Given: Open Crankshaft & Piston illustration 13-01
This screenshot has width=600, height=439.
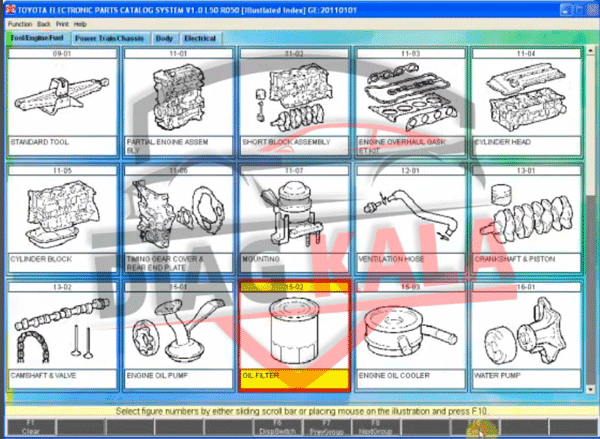Looking at the screenshot, I should (527, 219).
